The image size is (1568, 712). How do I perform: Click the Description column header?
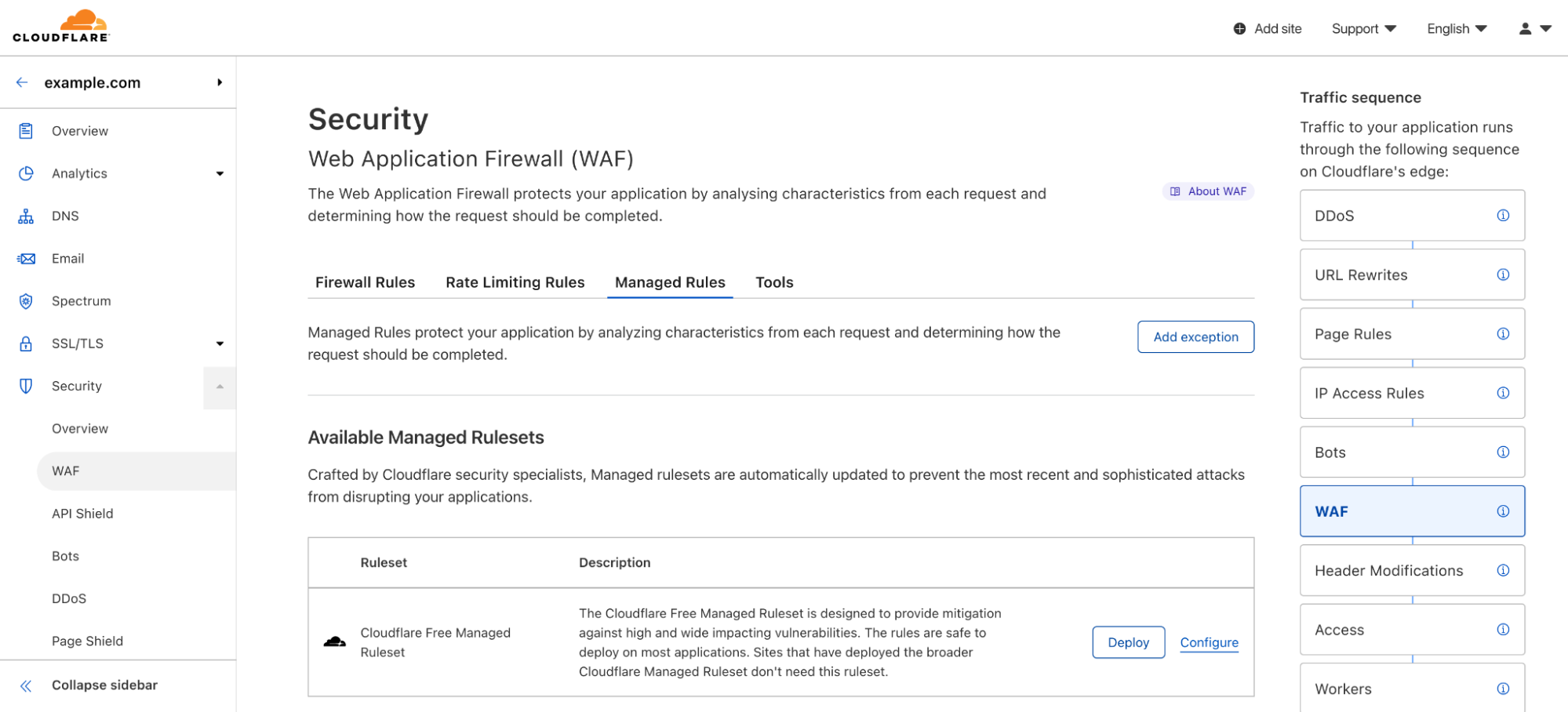pos(614,562)
